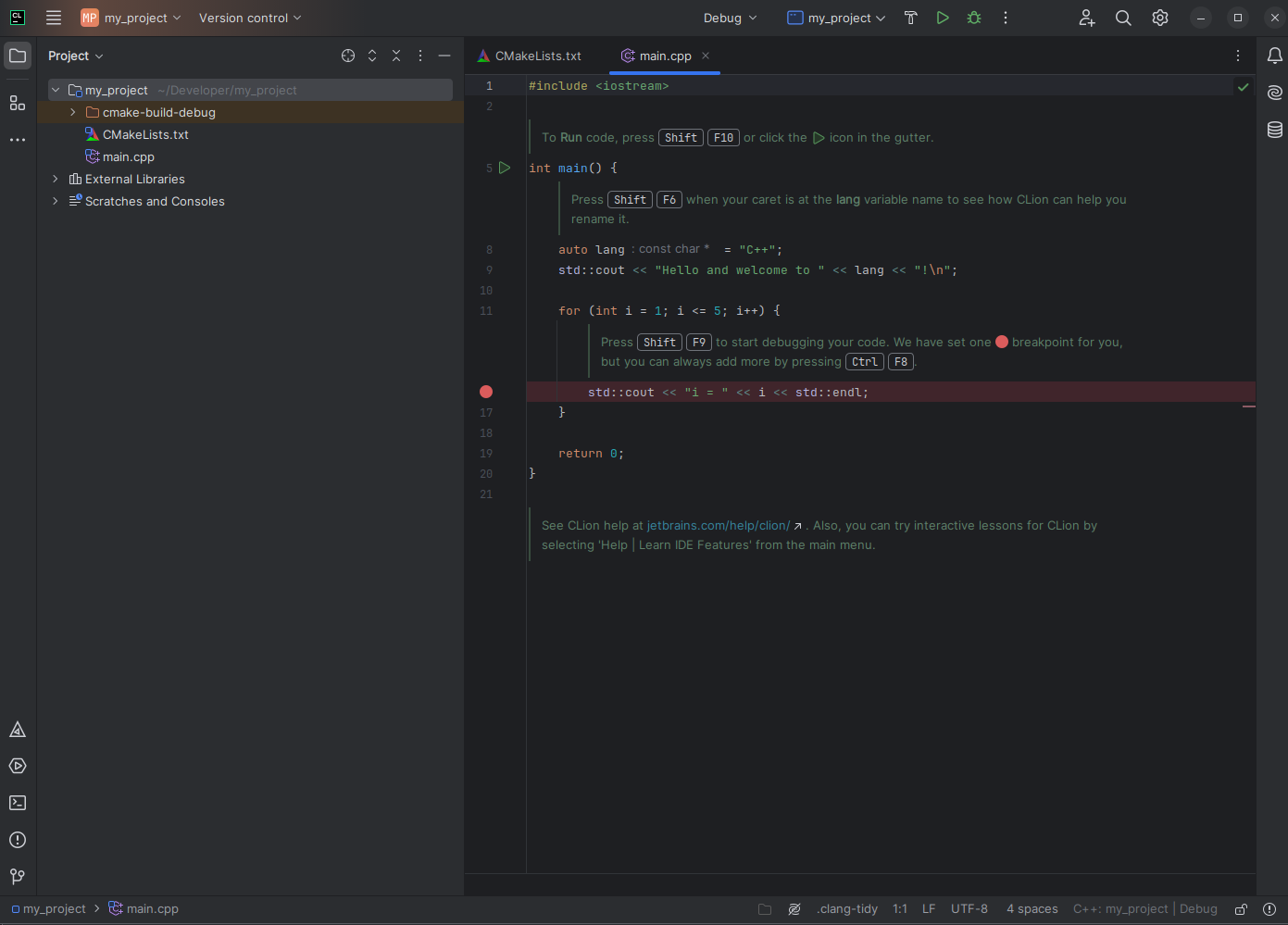Screen dimensions: 1288x925
Task: Run my_project with the green play button
Action: pyautogui.click(x=943, y=18)
